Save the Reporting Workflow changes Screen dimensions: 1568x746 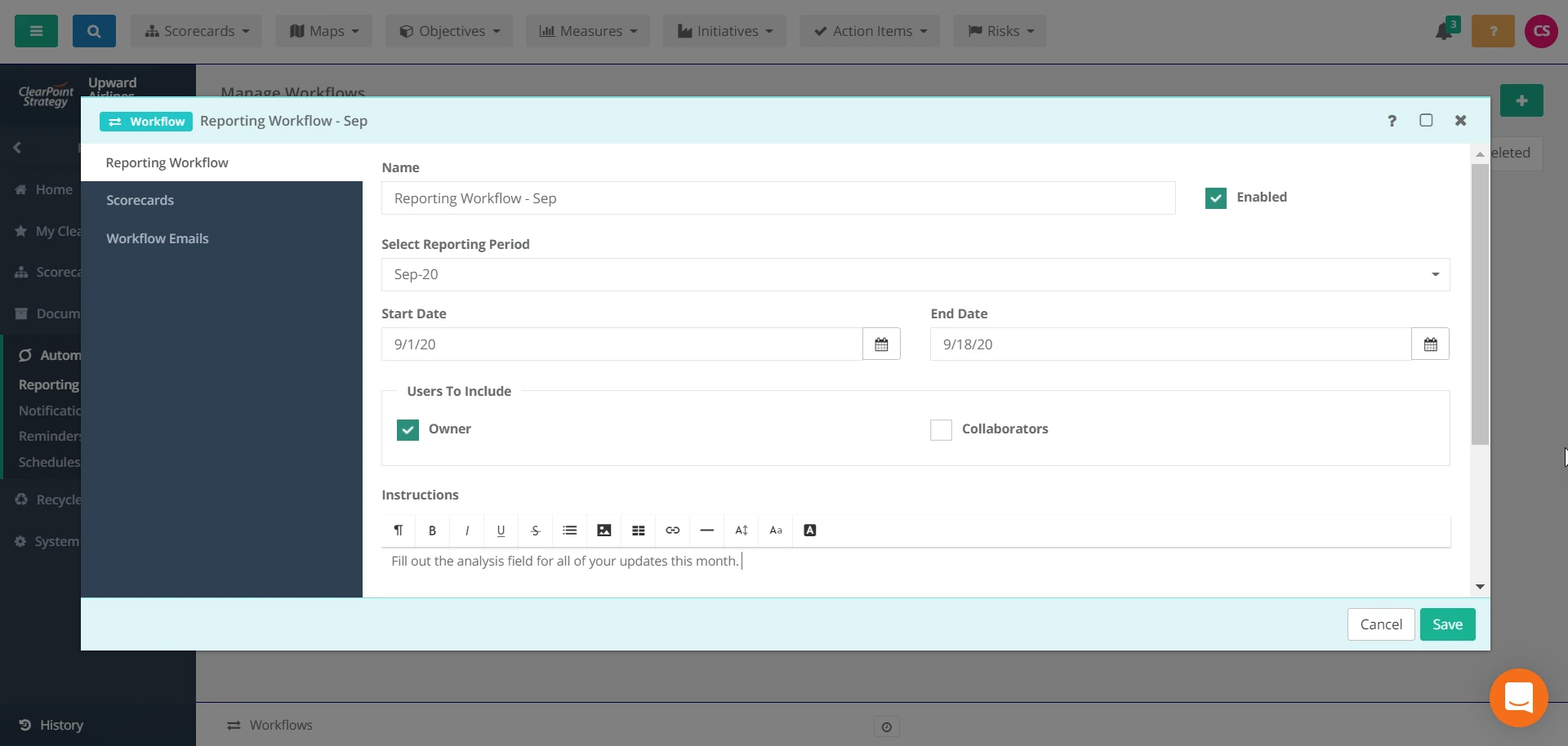click(1446, 624)
